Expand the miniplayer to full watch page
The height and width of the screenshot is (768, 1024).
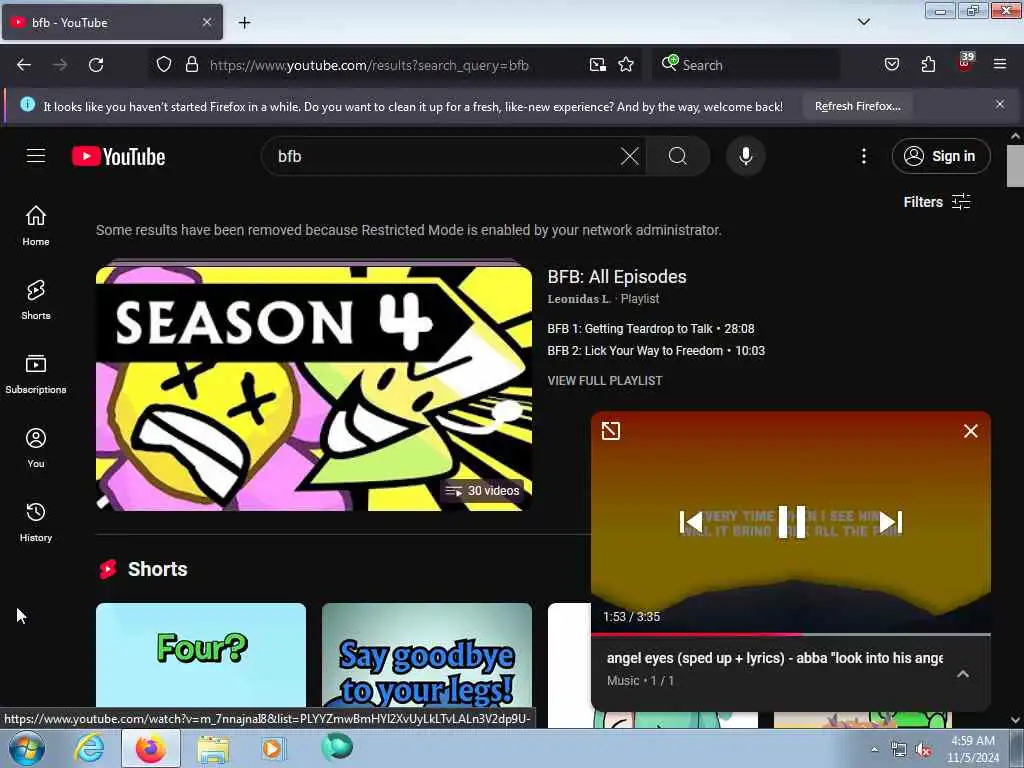tap(611, 431)
